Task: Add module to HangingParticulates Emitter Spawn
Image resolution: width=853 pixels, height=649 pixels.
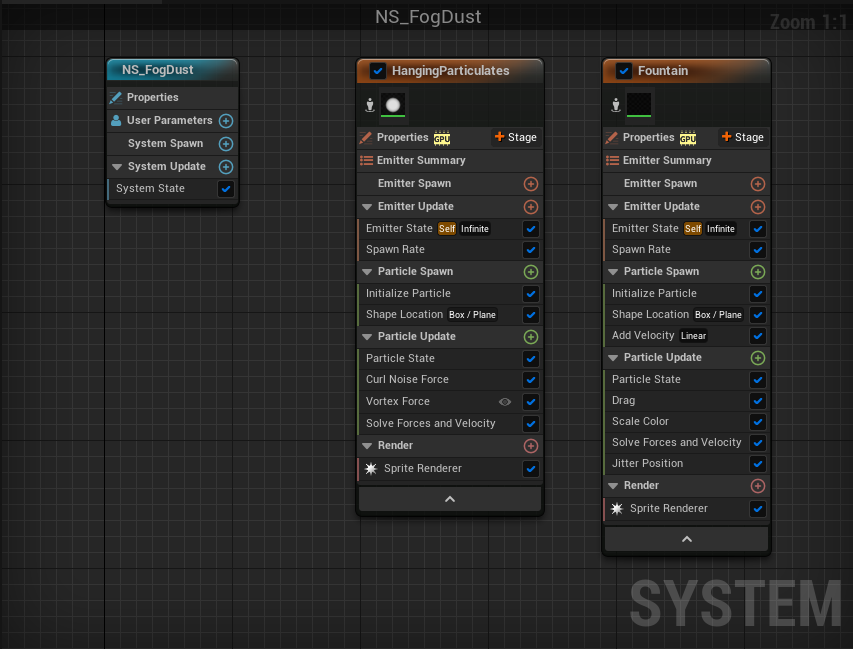Action: pos(531,184)
